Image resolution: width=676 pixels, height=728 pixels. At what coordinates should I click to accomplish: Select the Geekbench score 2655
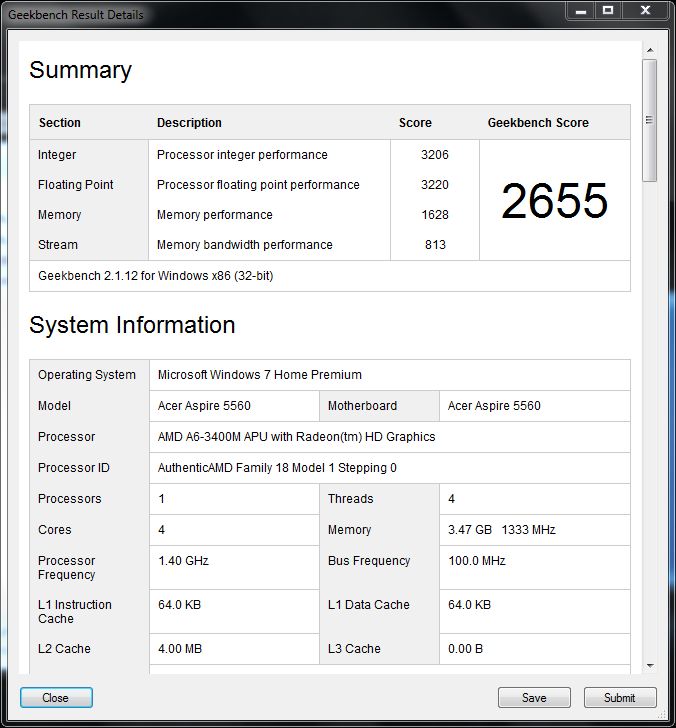coord(554,201)
